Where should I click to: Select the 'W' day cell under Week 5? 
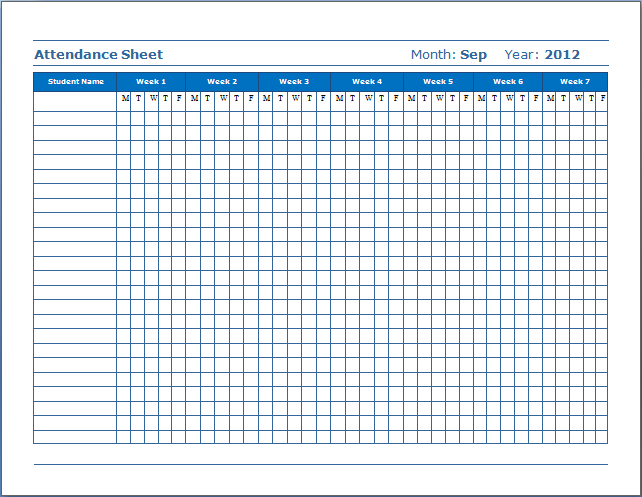439,101
